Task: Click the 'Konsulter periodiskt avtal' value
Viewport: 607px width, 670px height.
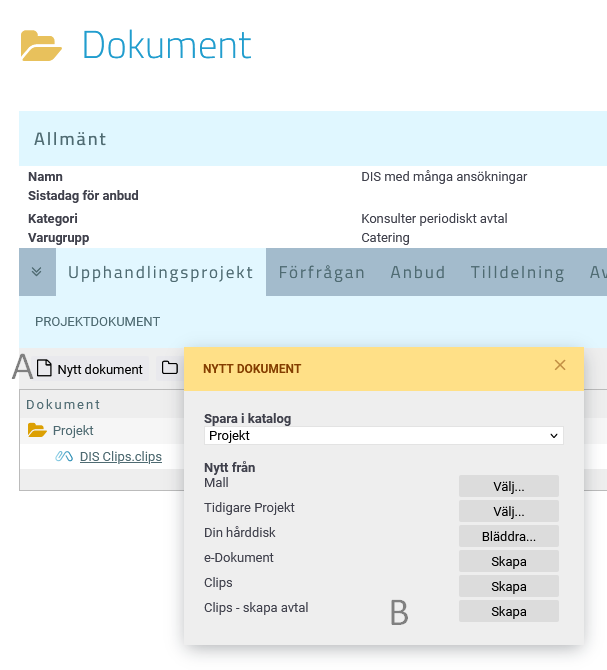Action: tap(434, 218)
